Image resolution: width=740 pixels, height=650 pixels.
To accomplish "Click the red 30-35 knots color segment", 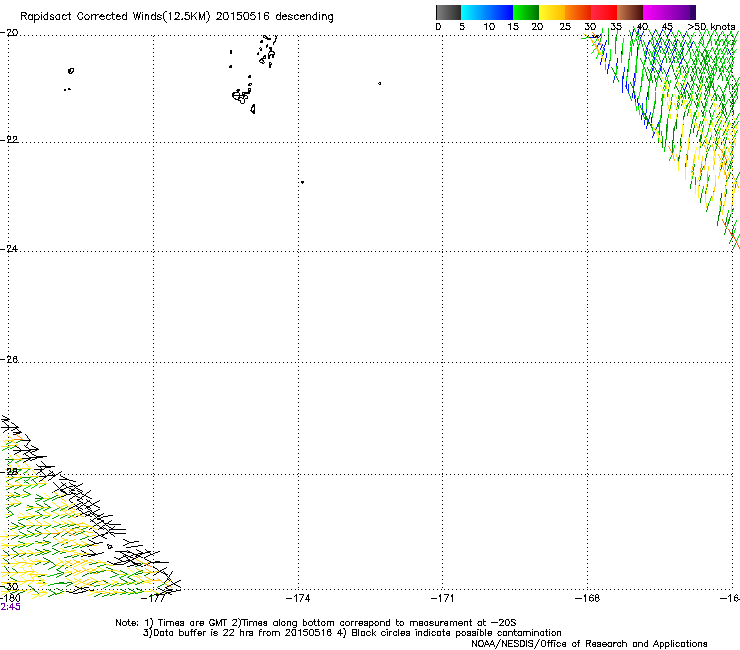I will coord(604,12).
